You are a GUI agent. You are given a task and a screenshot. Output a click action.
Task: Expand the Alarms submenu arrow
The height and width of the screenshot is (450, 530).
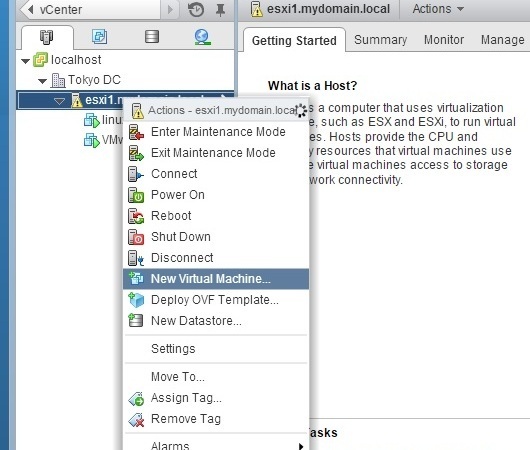(300, 447)
